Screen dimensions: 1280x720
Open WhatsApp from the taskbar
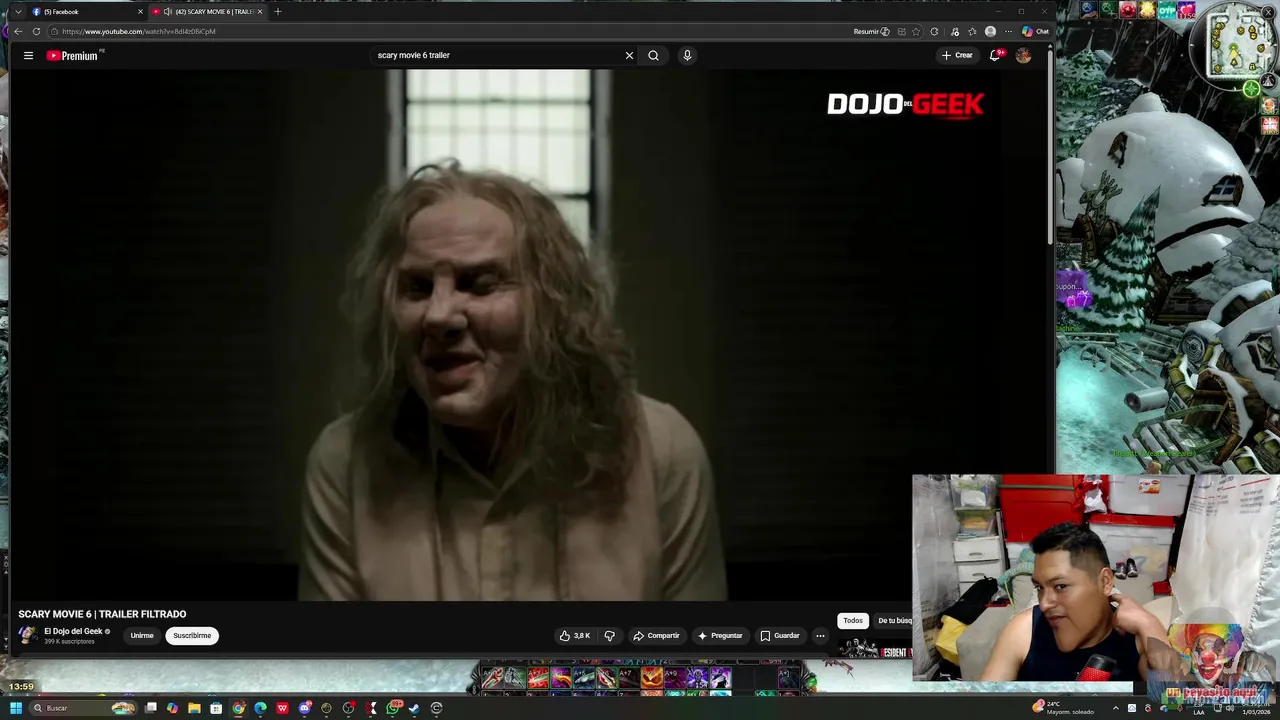coord(393,708)
